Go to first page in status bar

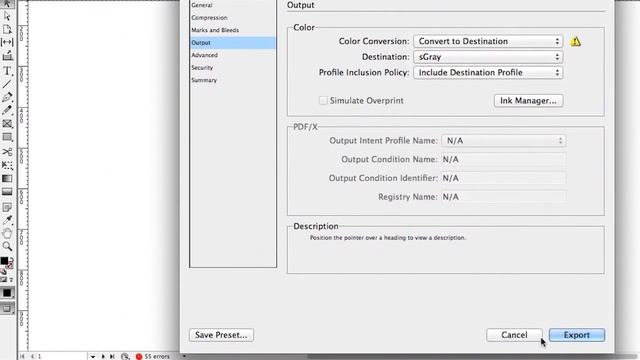click(x=22, y=356)
